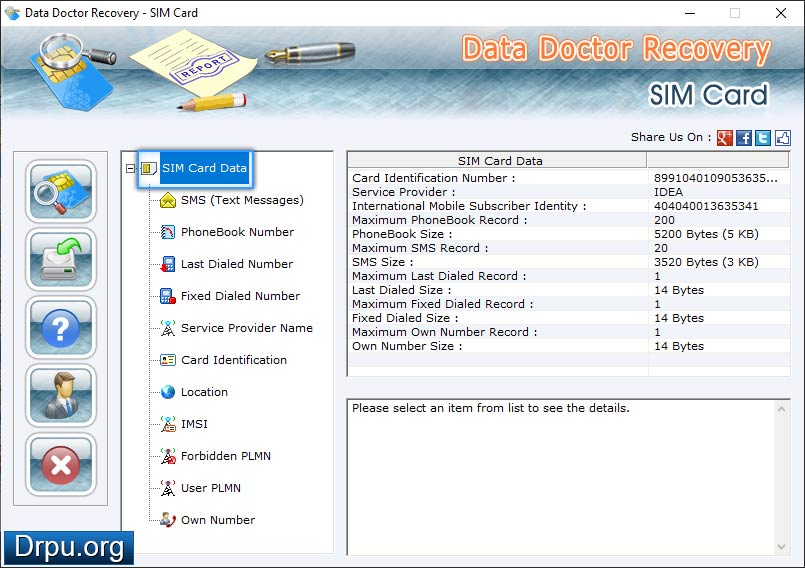
Task: Click the 3520 Bytes (3 KB) value
Action: [x=706, y=262]
